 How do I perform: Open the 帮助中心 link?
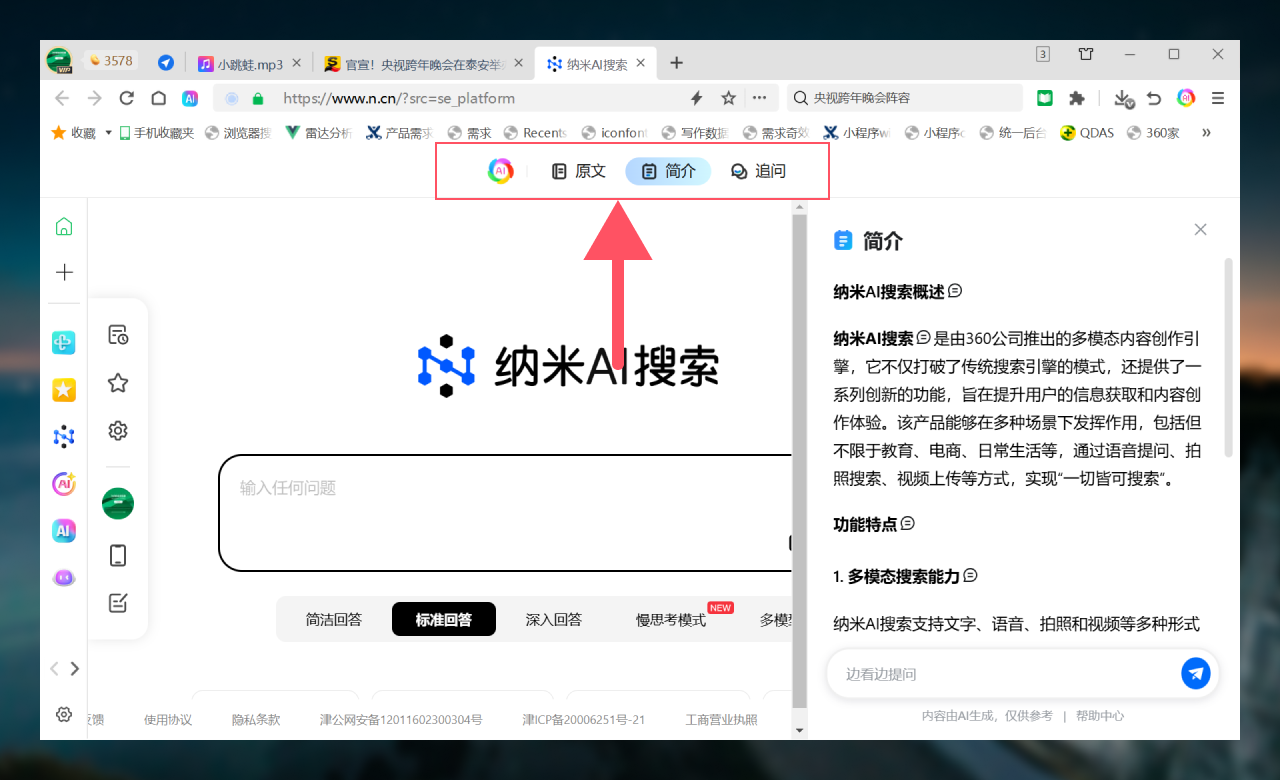1100,716
